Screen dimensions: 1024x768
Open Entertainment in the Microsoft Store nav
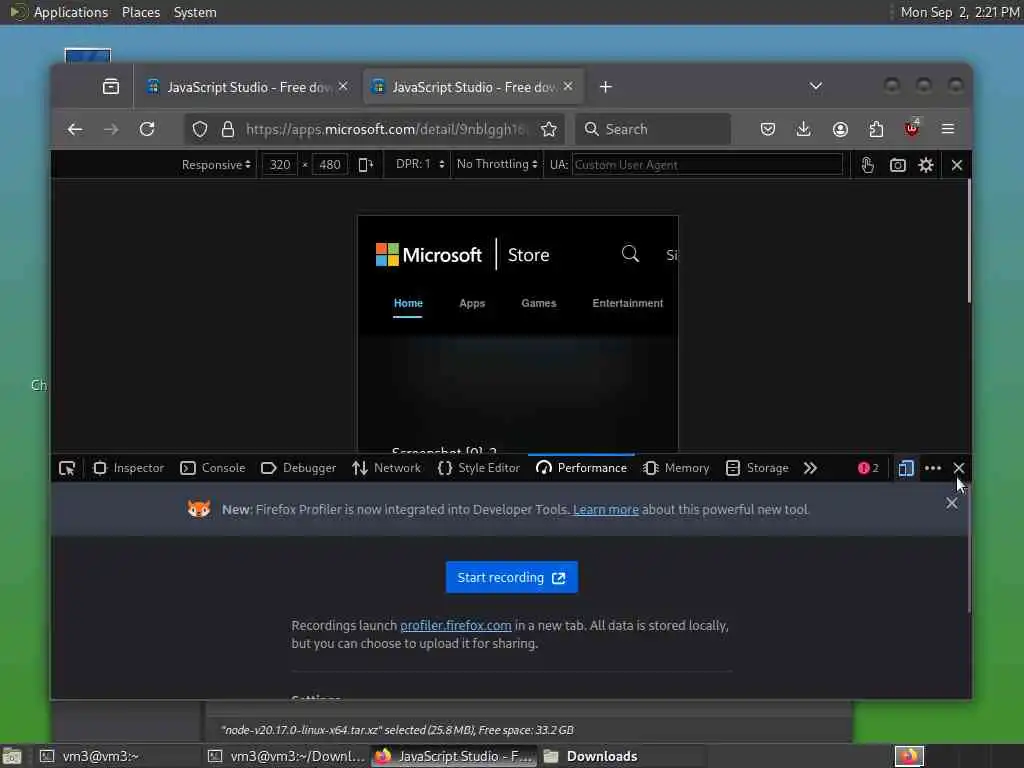pyautogui.click(x=628, y=303)
